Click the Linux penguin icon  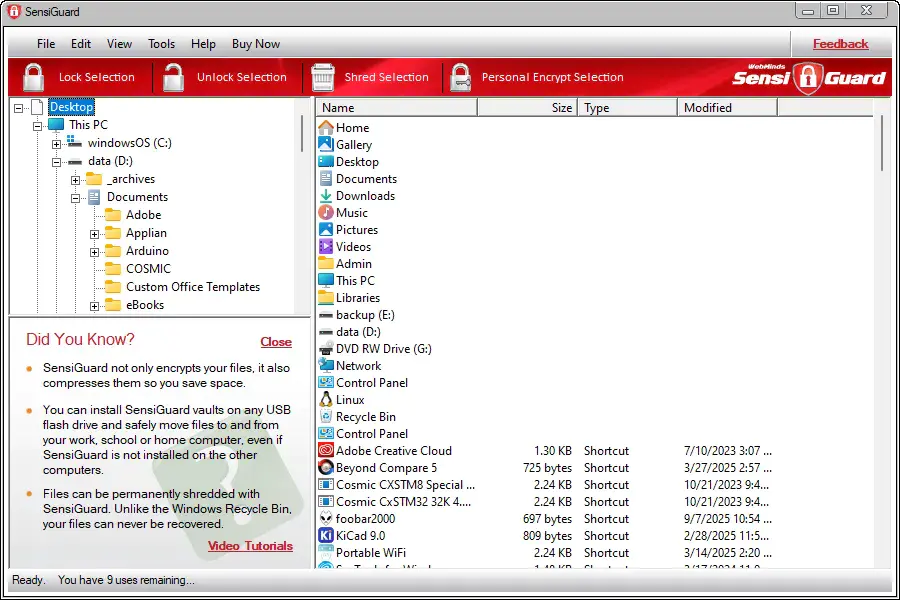328,399
